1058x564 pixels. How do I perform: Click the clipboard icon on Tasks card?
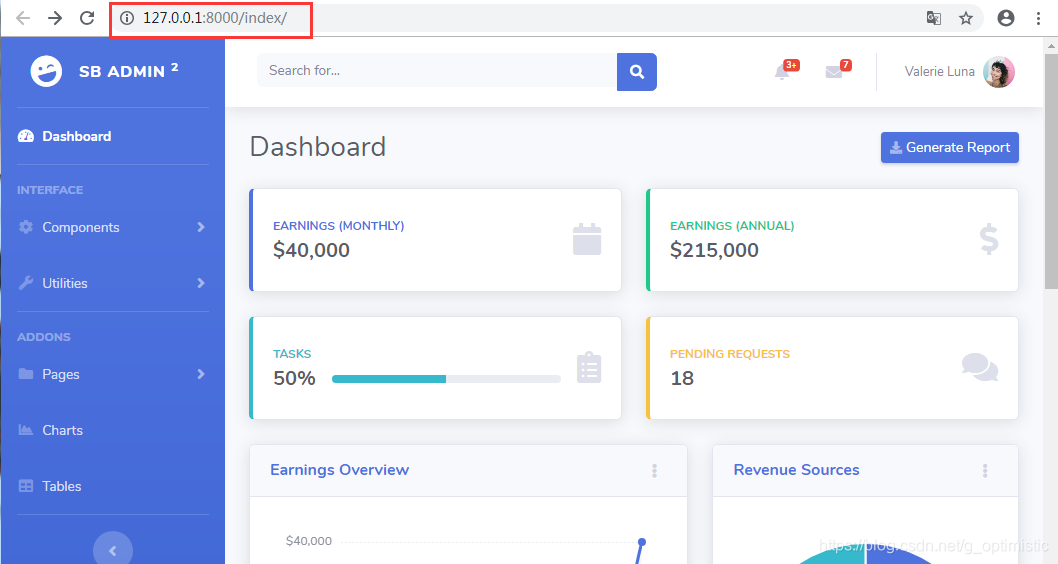pyautogui.click(x=589, y=368)
